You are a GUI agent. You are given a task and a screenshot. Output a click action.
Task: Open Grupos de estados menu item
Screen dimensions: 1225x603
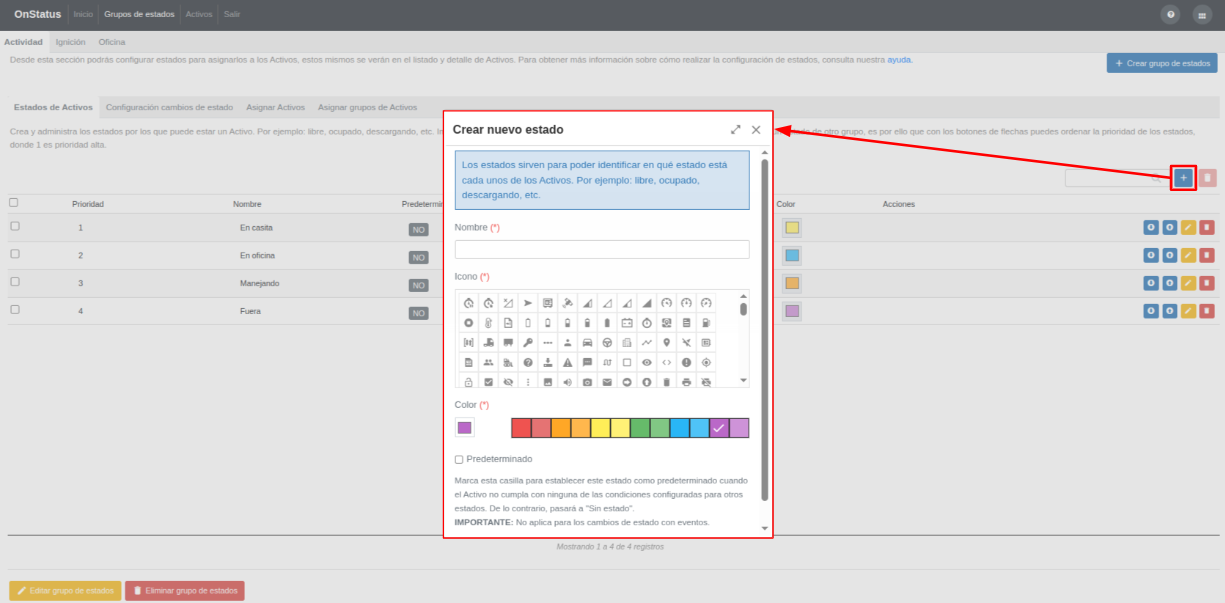point(139,14)
